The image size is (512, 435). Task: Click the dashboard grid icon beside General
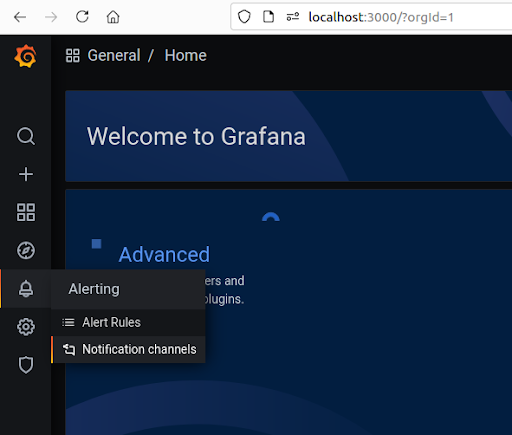coord(73,55)
